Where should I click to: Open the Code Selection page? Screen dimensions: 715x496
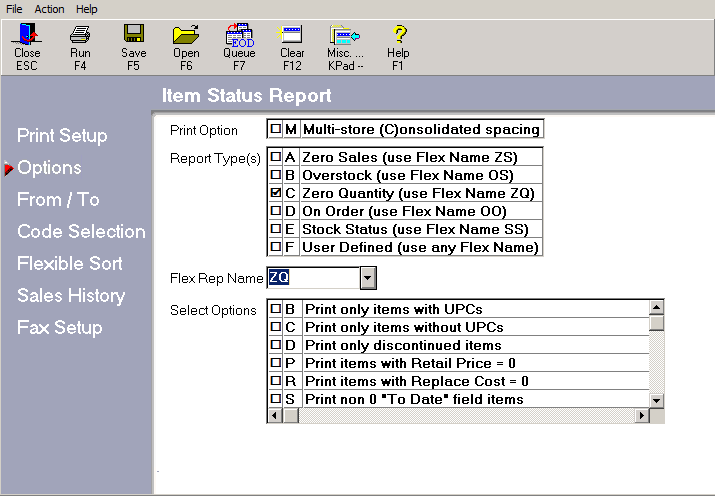pyautogui.click(x=81, y=231)
